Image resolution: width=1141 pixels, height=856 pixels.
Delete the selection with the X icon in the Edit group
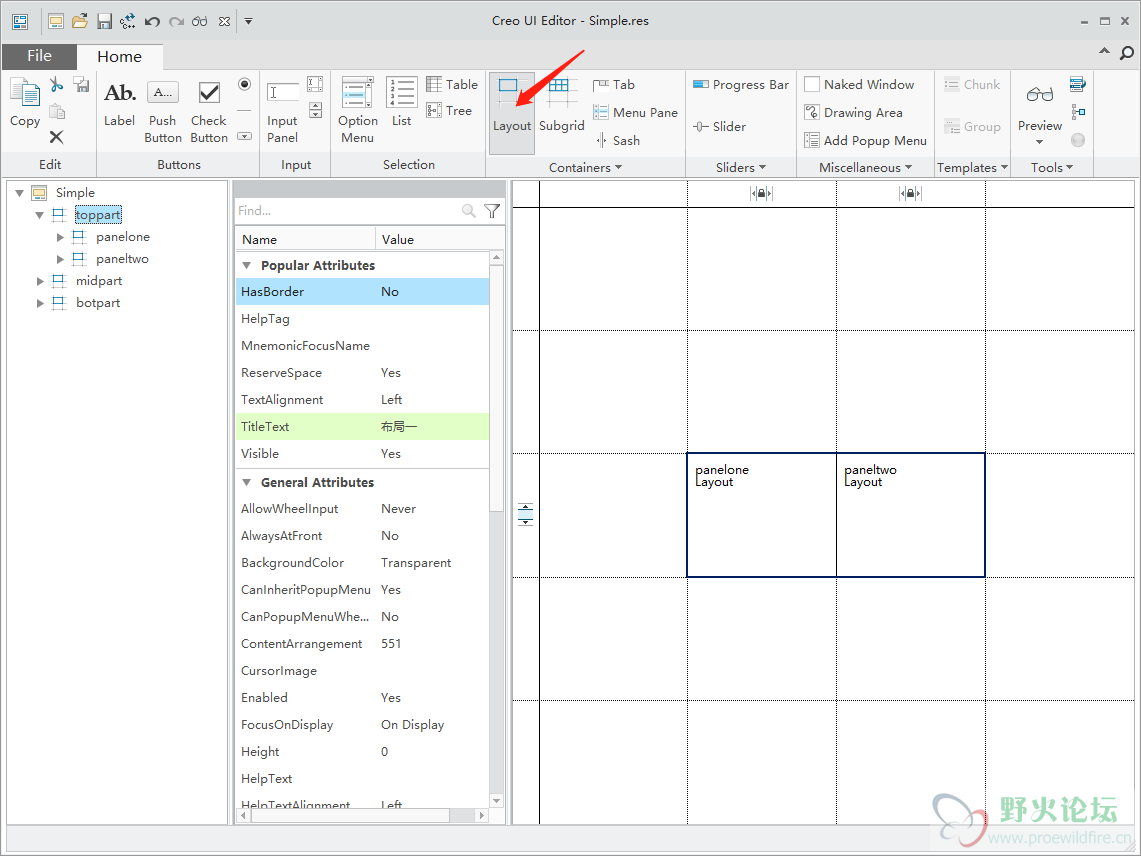tap(57, 137)
